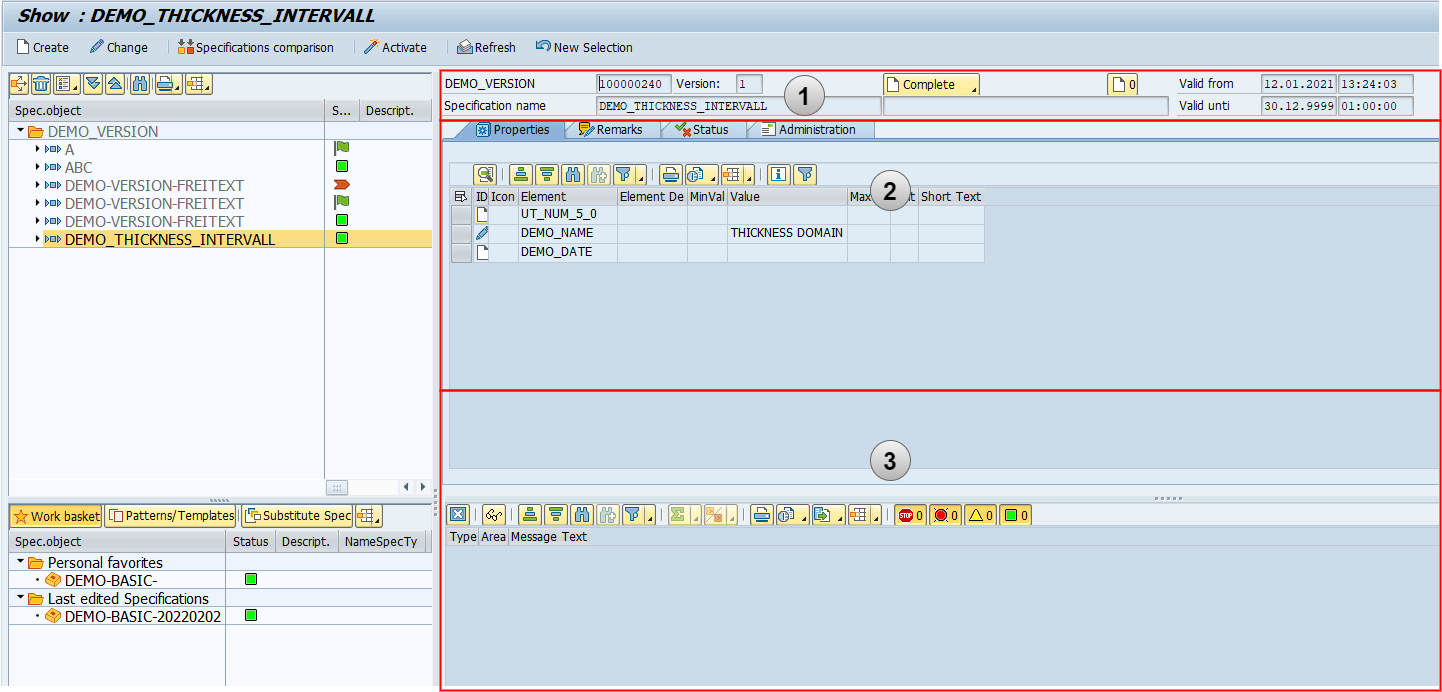
Task: Click the blue information icon in properties toolbar
Action: 778,175
